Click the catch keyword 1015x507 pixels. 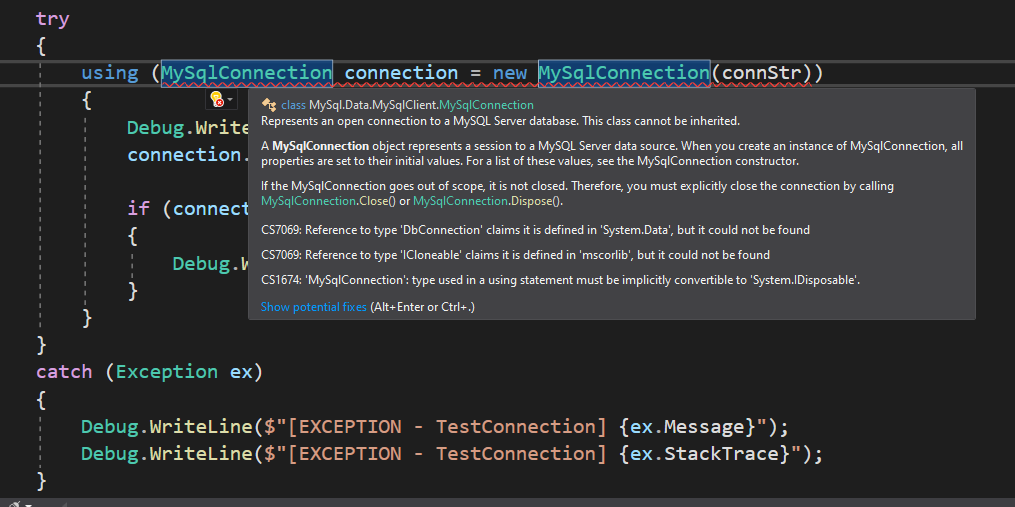(x=64, y=372)
